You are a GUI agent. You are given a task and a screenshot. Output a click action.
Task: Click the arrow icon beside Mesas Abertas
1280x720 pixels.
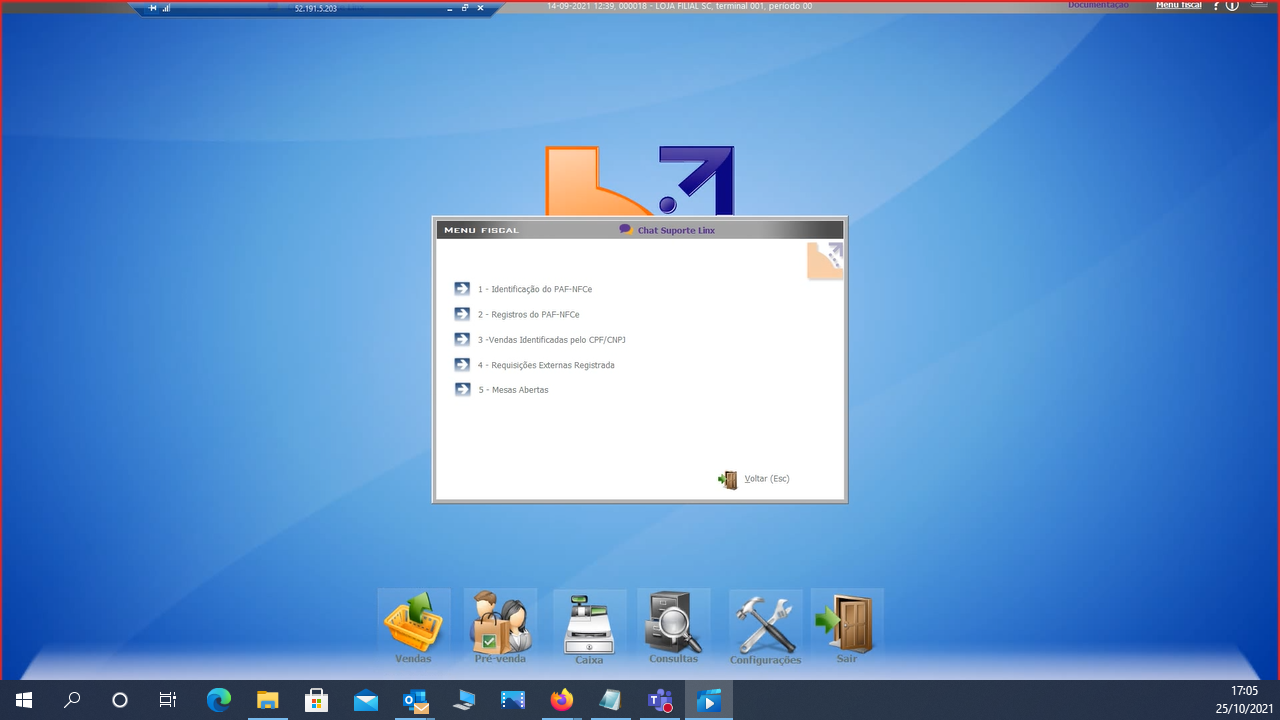[462, 390]
